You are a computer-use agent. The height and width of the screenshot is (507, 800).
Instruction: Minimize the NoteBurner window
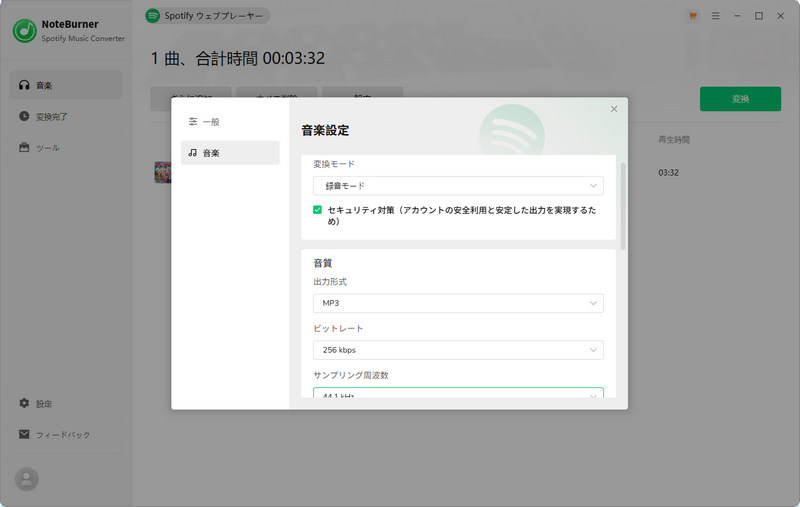point(737,16)
